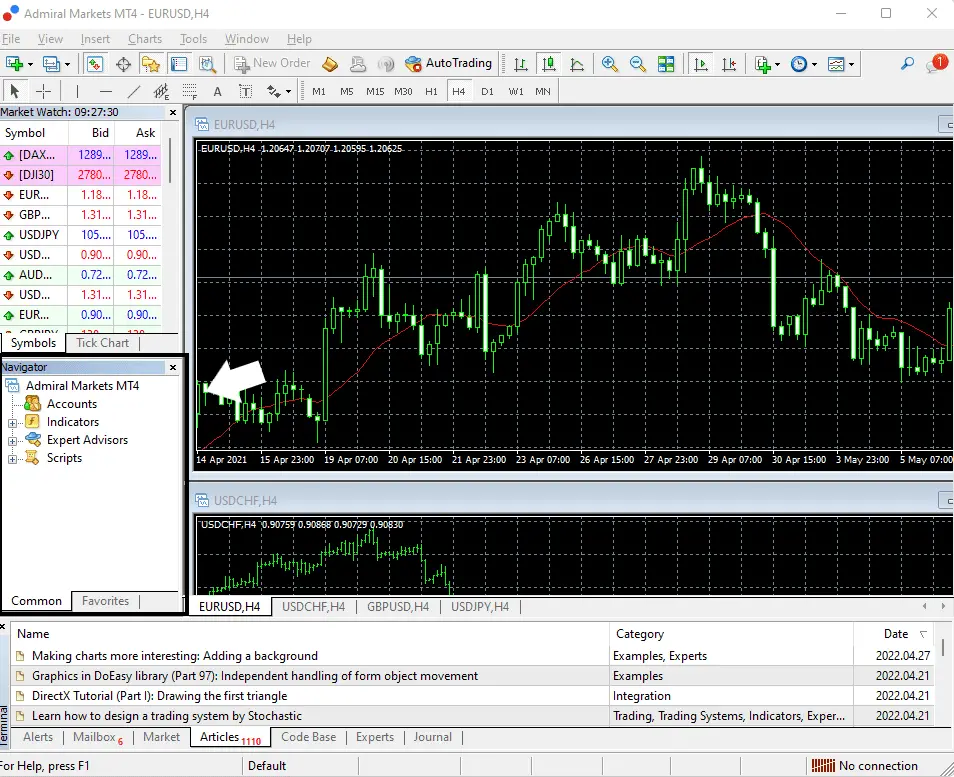Switch to Favorites tab in Navigator

click(x=105, y=601)
